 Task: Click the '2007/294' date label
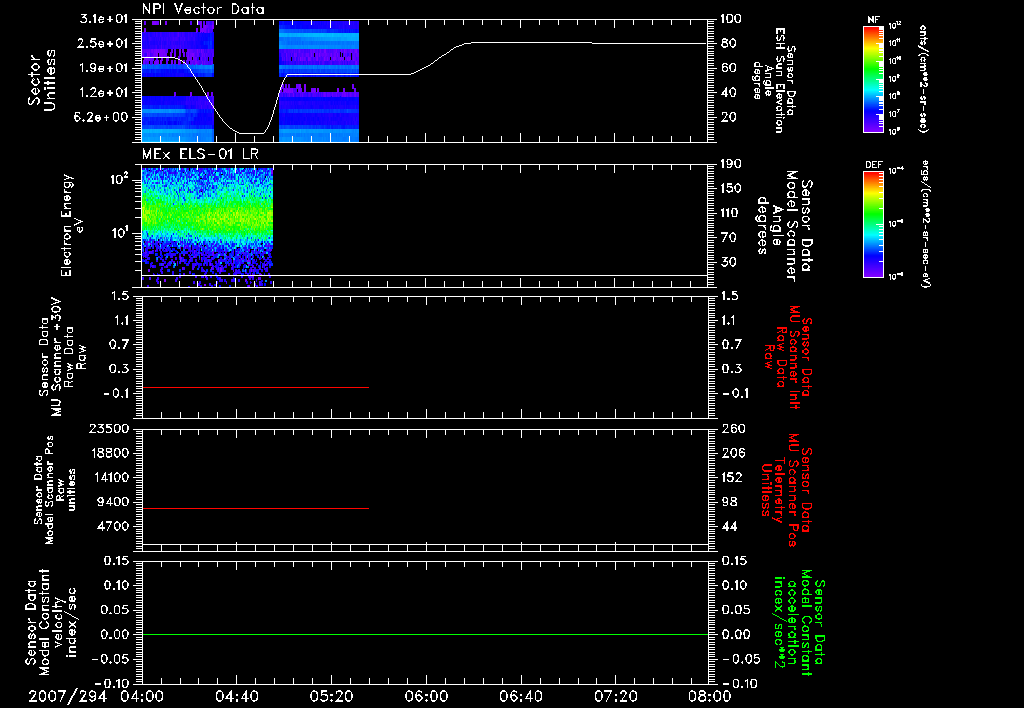(67, 696)
